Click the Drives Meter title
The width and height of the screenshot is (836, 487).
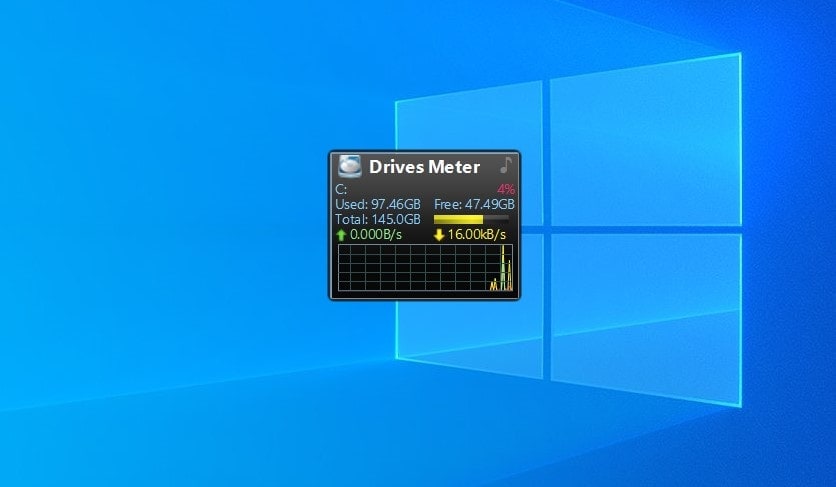[424, 167]
